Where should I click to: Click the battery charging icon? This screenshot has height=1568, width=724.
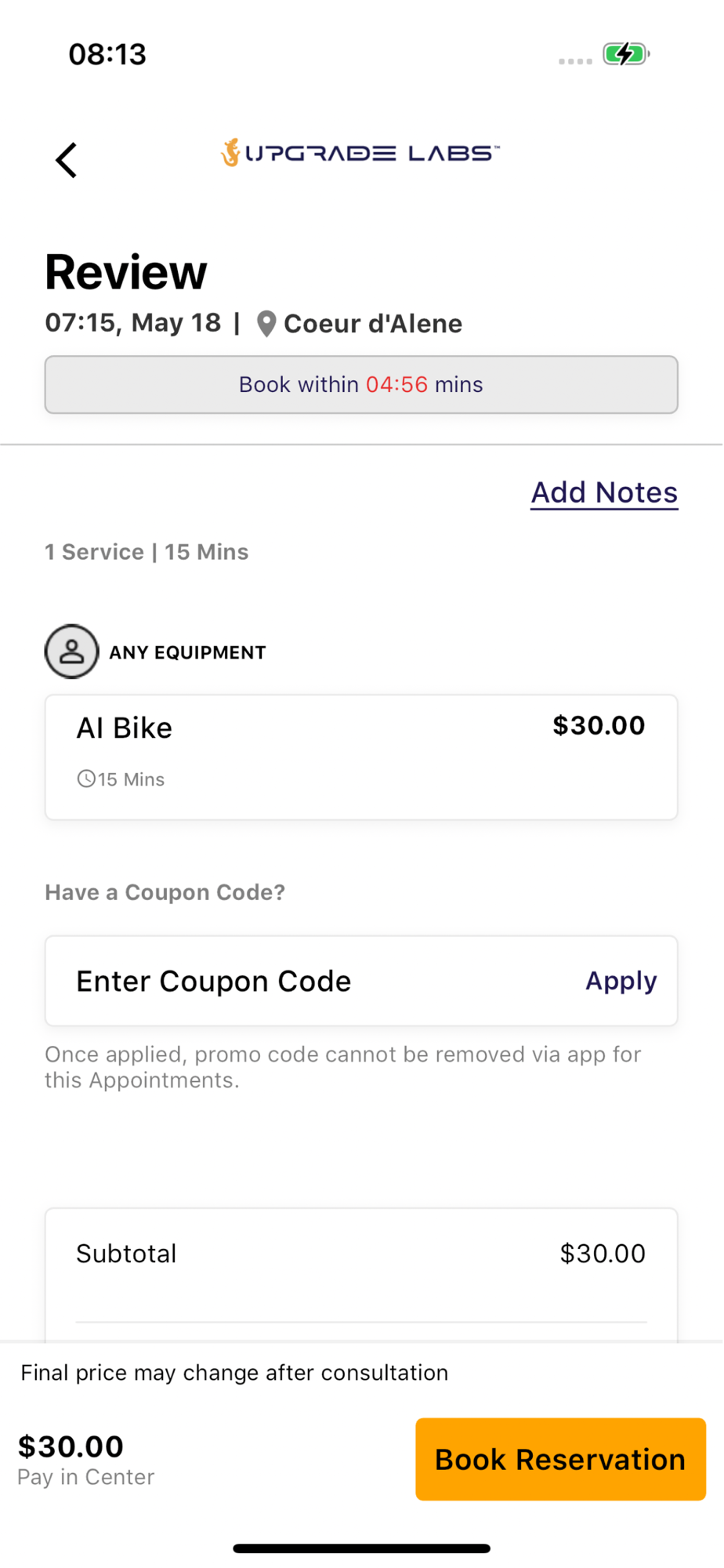point(625,54)
